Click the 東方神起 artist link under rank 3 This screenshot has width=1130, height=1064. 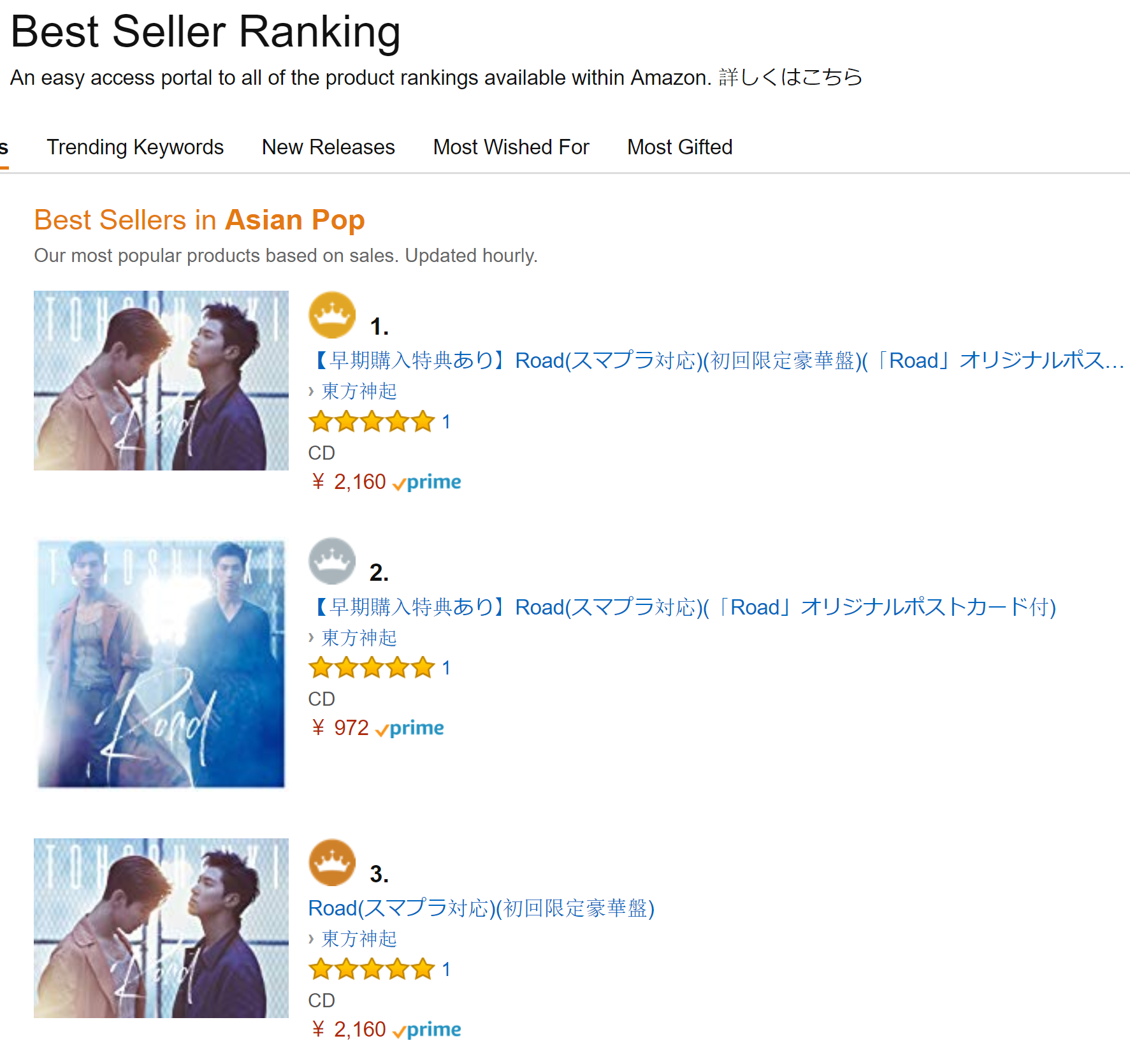[359, 939]
